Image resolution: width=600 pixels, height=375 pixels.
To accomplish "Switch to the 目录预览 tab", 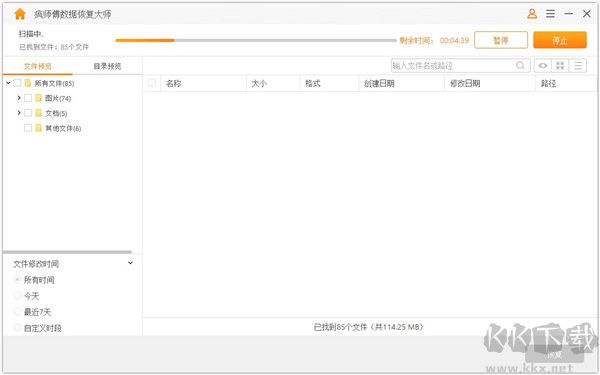I will click(107, 66).
